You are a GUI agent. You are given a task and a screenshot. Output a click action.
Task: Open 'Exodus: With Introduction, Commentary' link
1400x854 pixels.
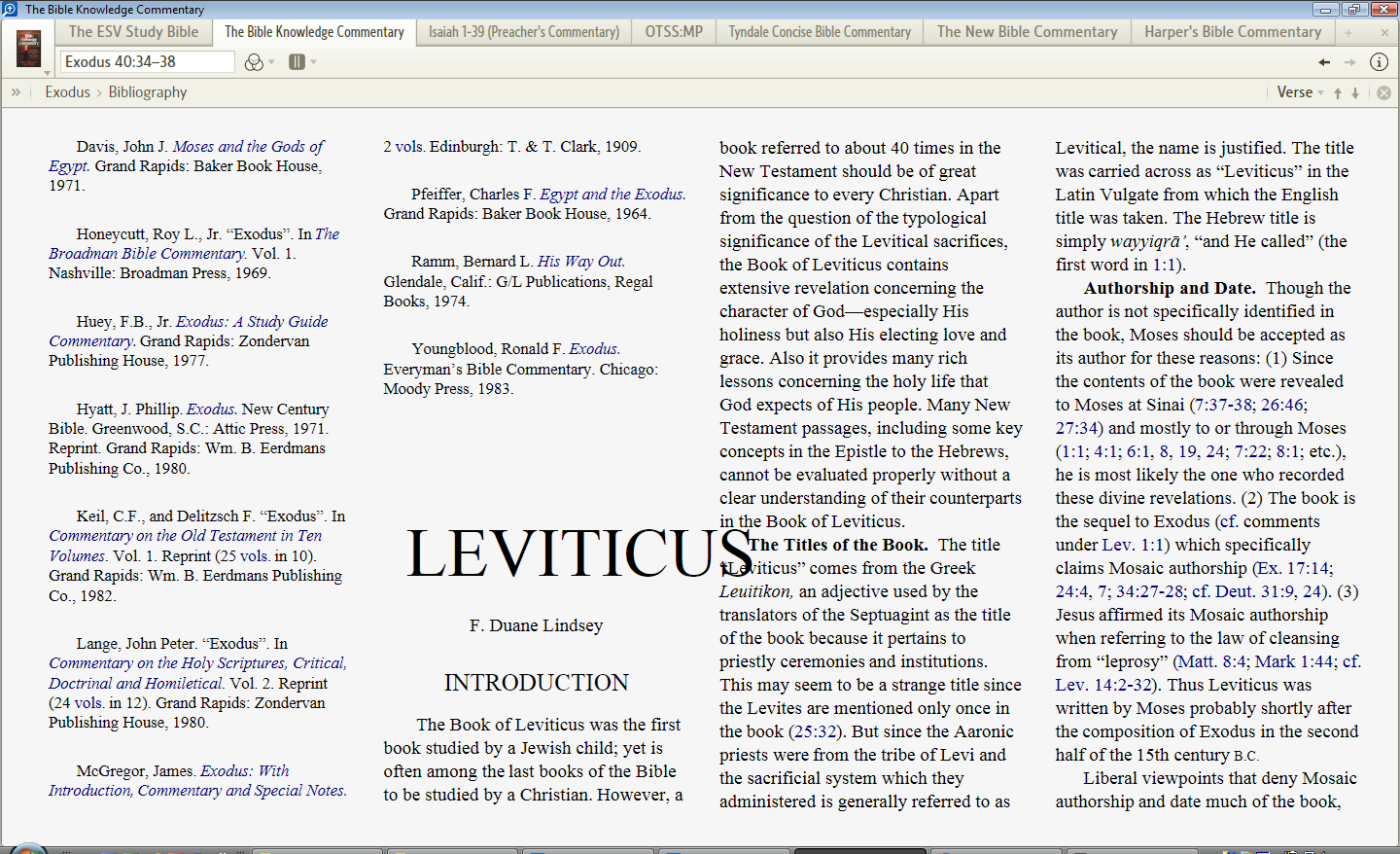click(197, 781)
